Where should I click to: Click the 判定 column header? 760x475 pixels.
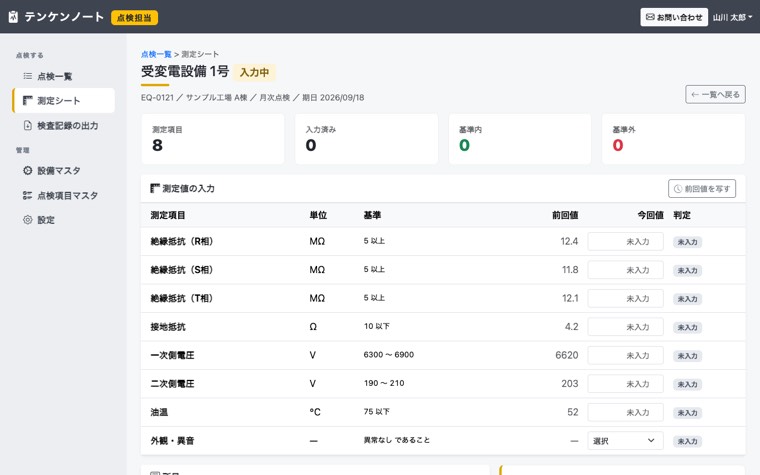681,215
